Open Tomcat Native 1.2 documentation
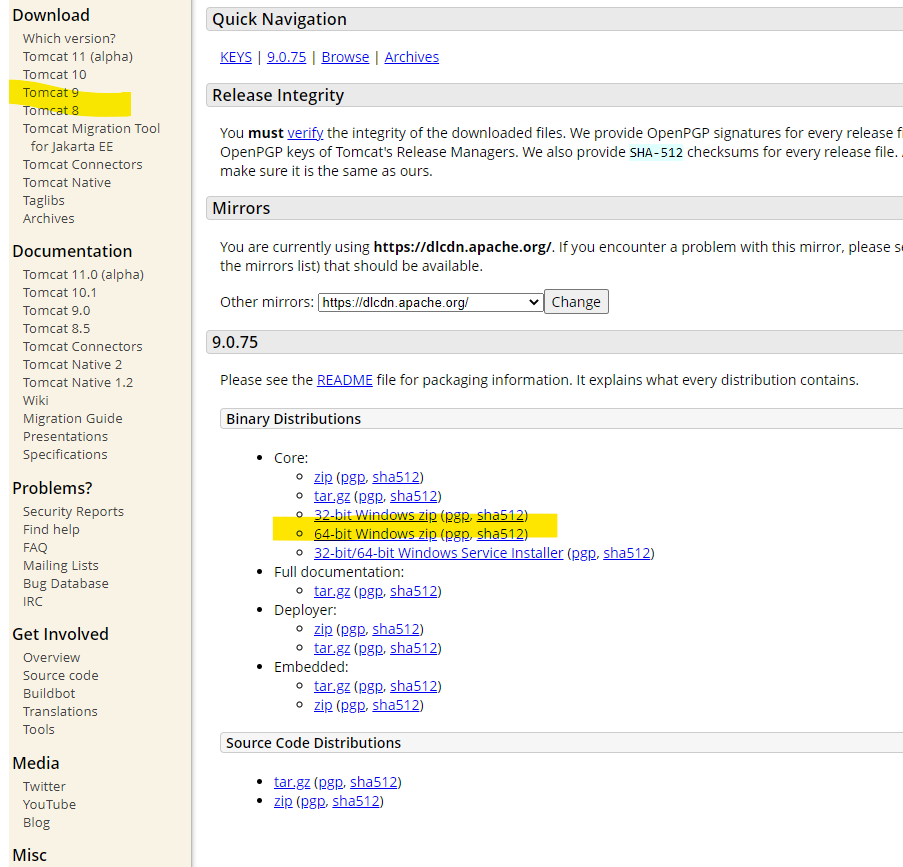 (x=78, y=382)
